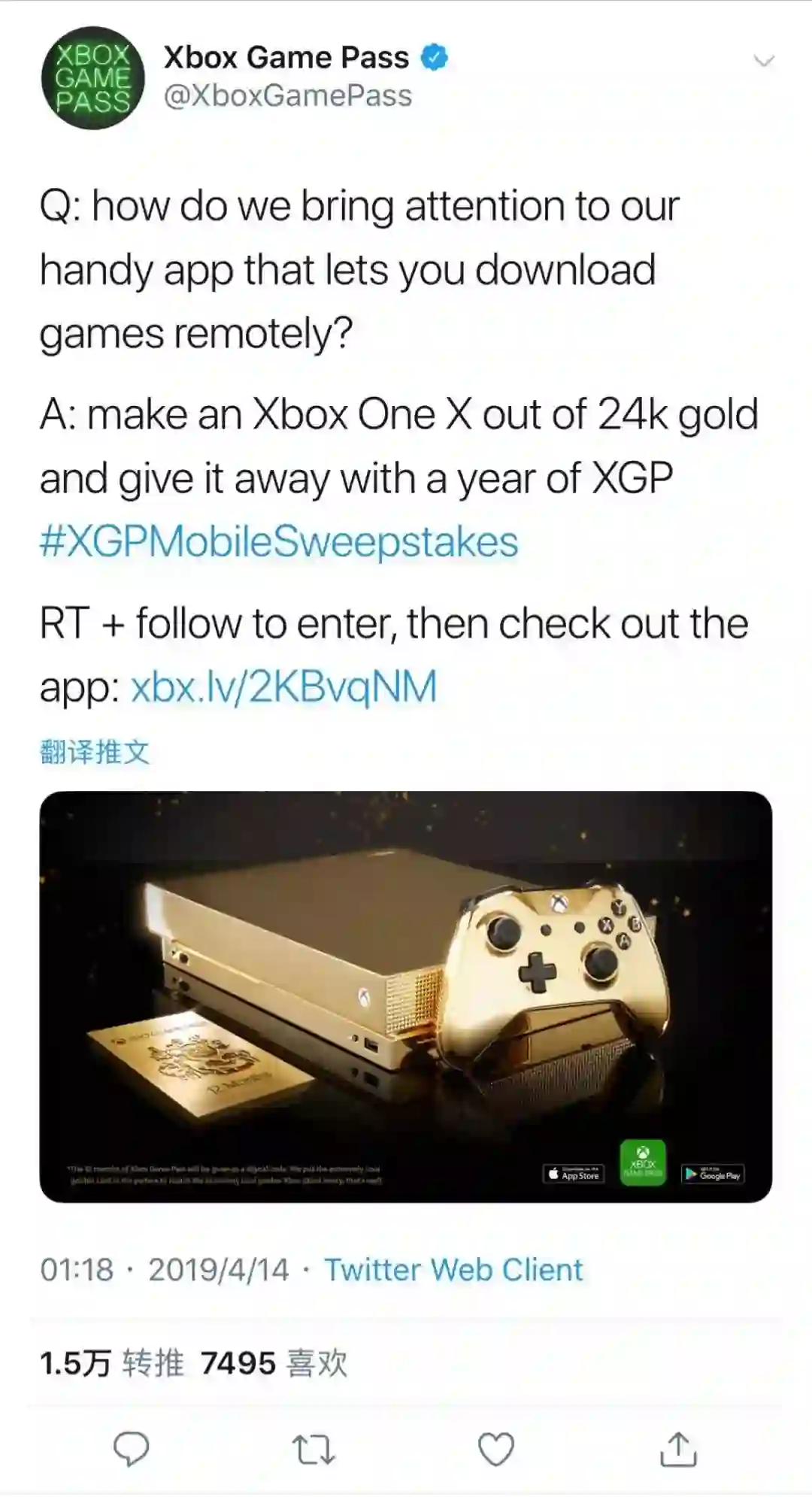The height and width of the screenshot is (1497, 812).
Task: Tap Google Play badge in image
Action: (713, 1174)
